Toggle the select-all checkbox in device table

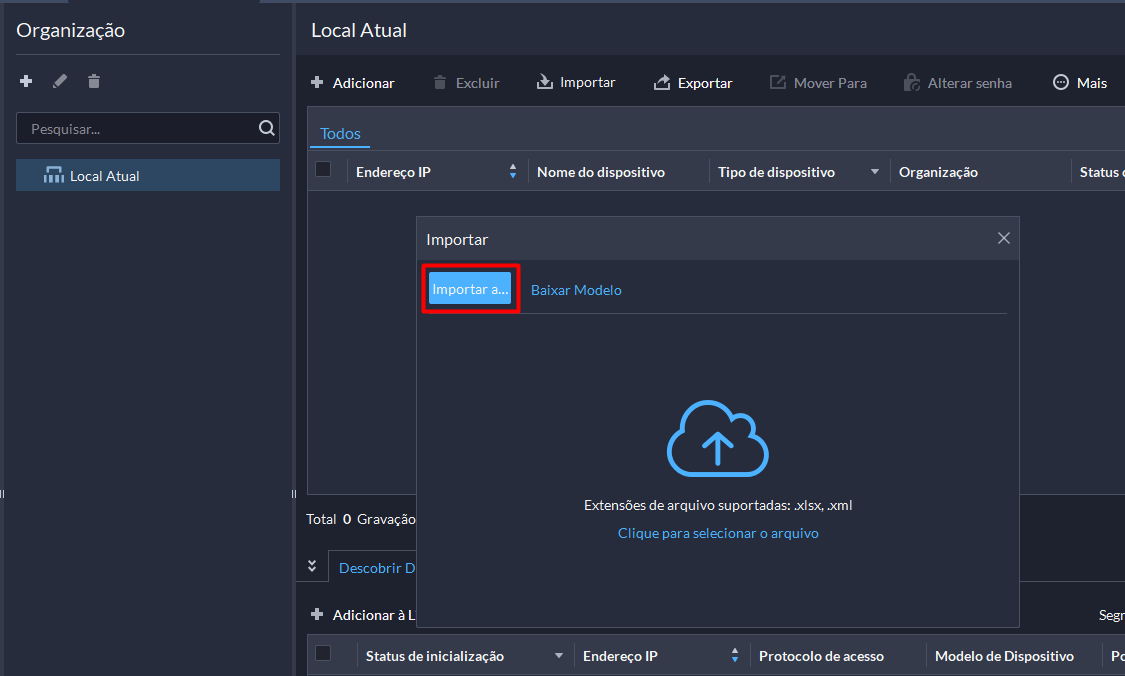[323, 170]
